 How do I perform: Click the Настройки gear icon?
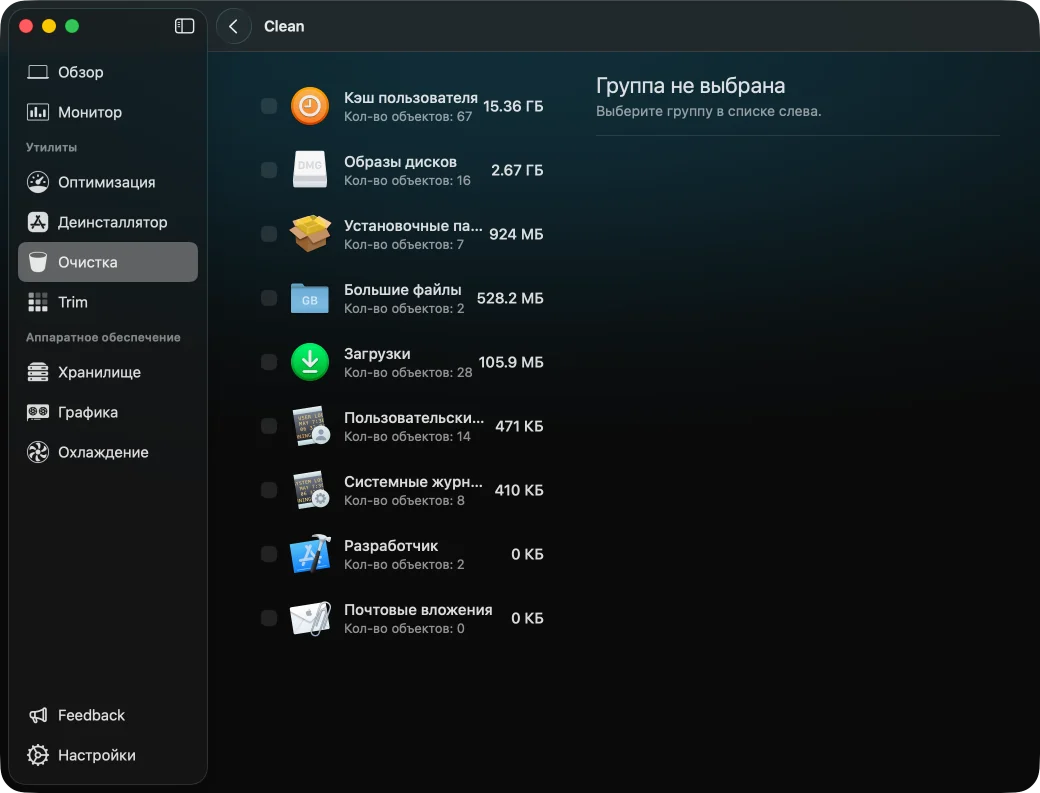pyautogui.click(x=38, y=755)
